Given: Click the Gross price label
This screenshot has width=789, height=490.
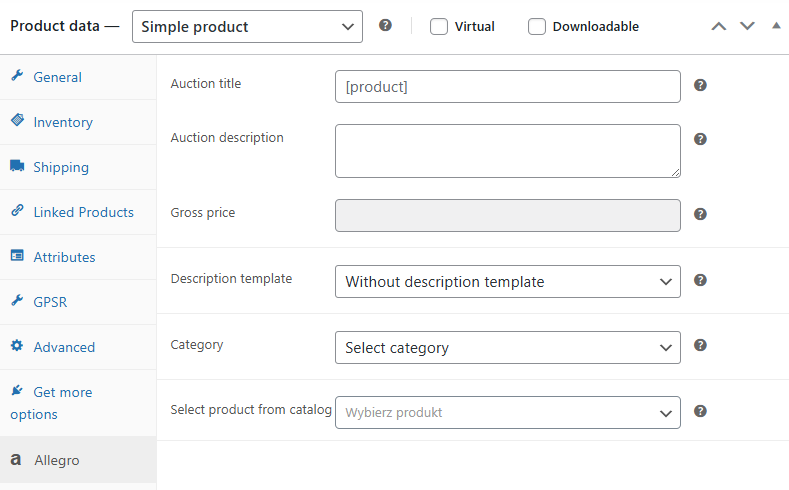Looking at the screenshot, I should tap(203, 213).
